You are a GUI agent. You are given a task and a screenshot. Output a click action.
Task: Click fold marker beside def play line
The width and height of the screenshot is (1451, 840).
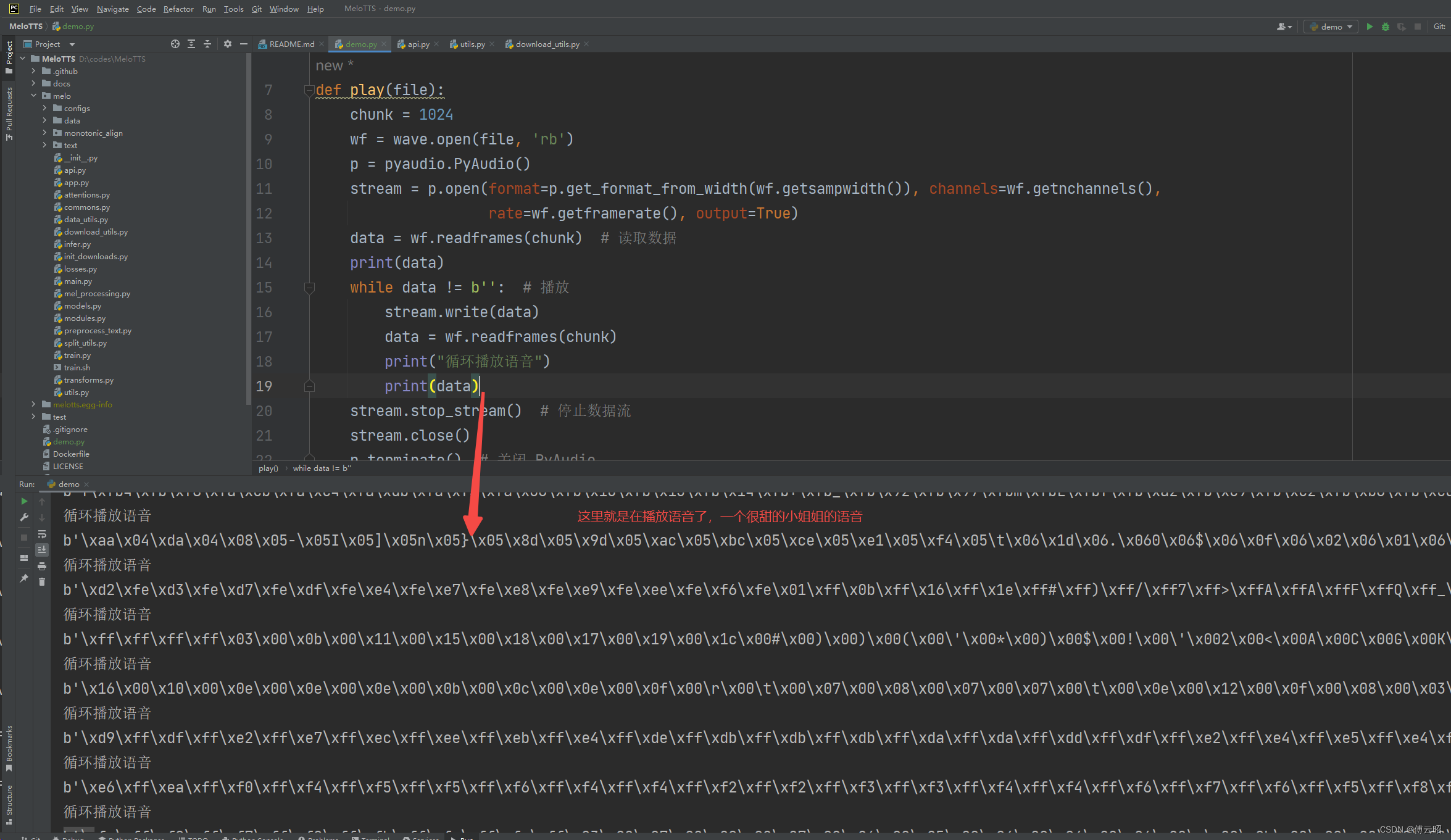tap(309, 91)
